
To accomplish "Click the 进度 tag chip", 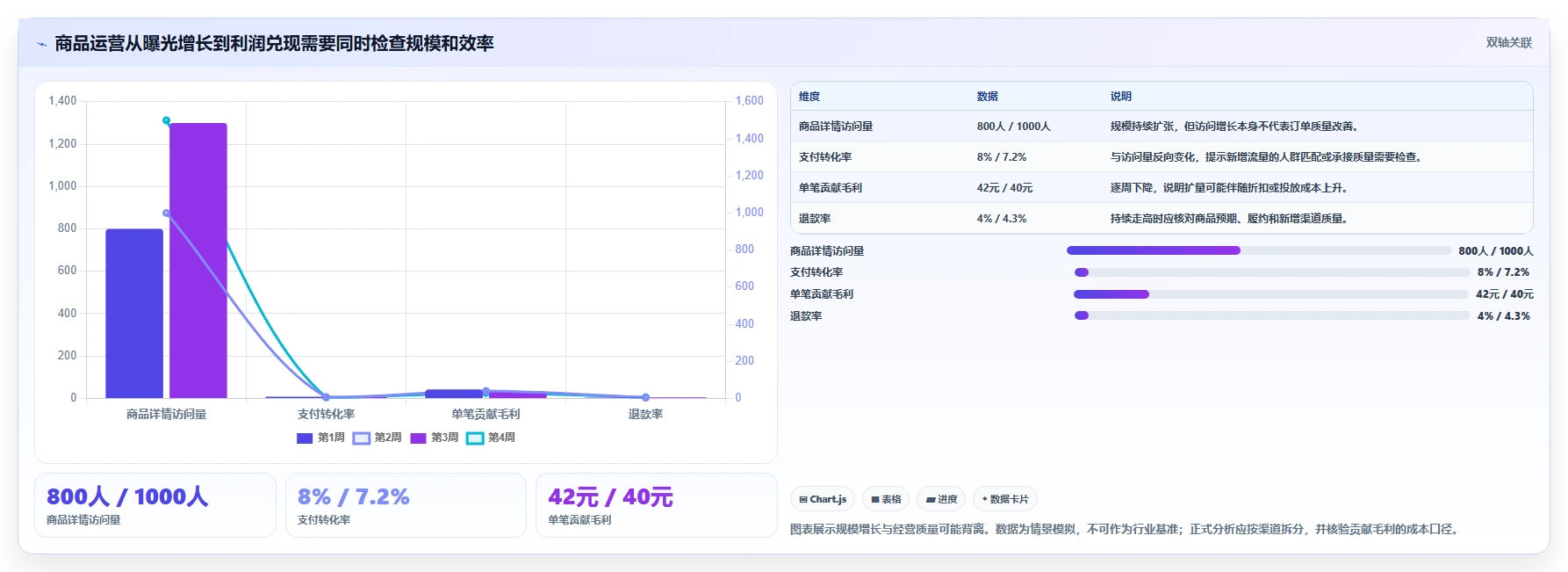I will 941,499.
